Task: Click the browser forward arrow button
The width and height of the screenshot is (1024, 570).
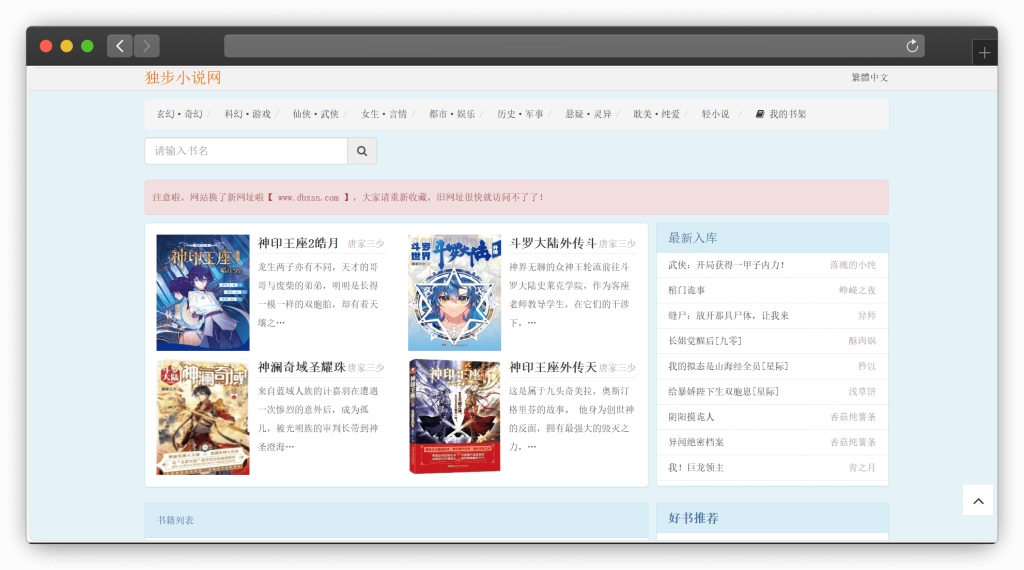Action: pyautogui.click(x=147, y=46)
